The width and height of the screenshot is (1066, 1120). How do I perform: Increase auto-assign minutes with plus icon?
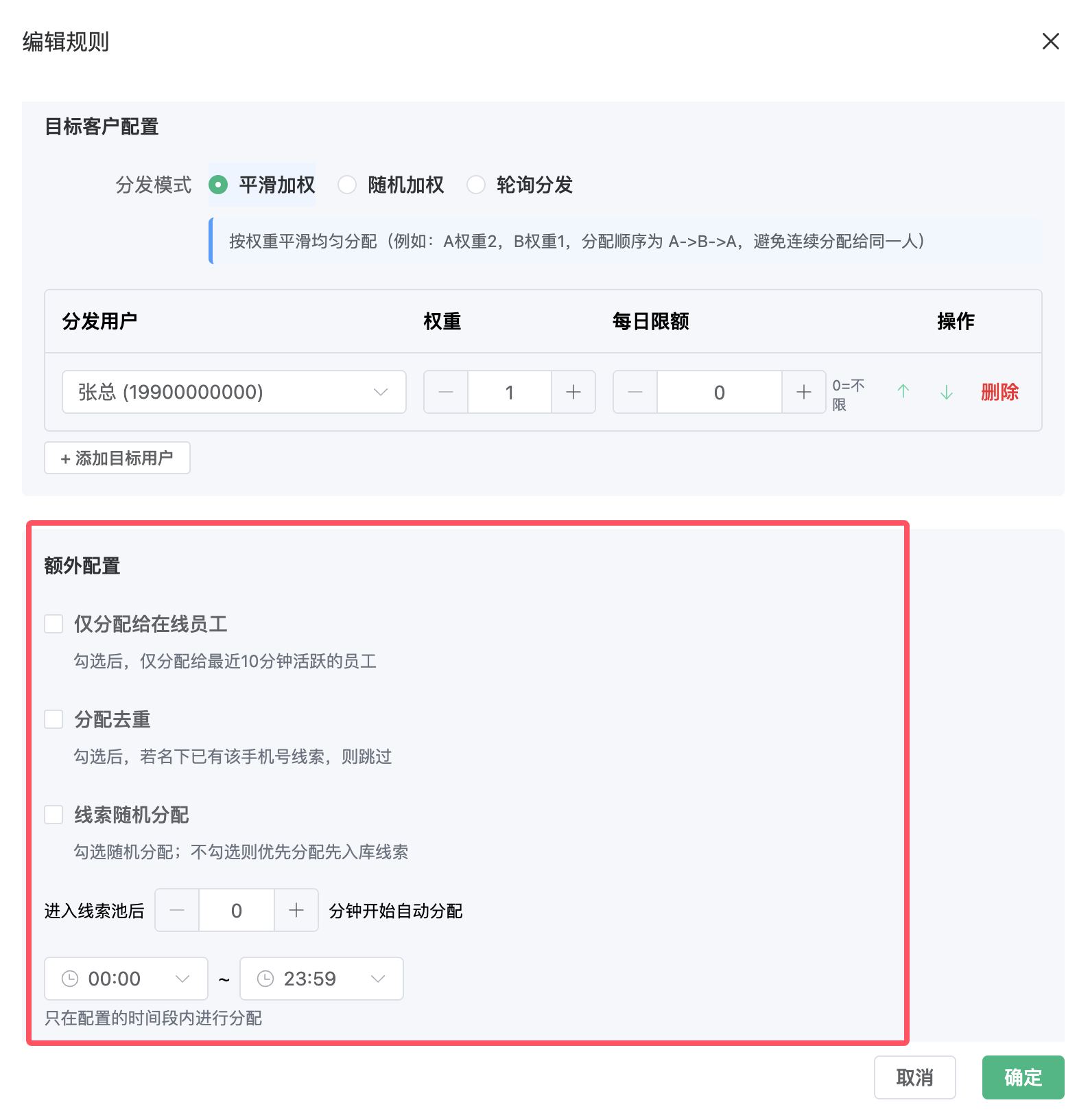pyautogui.click(x=296, y=910)
